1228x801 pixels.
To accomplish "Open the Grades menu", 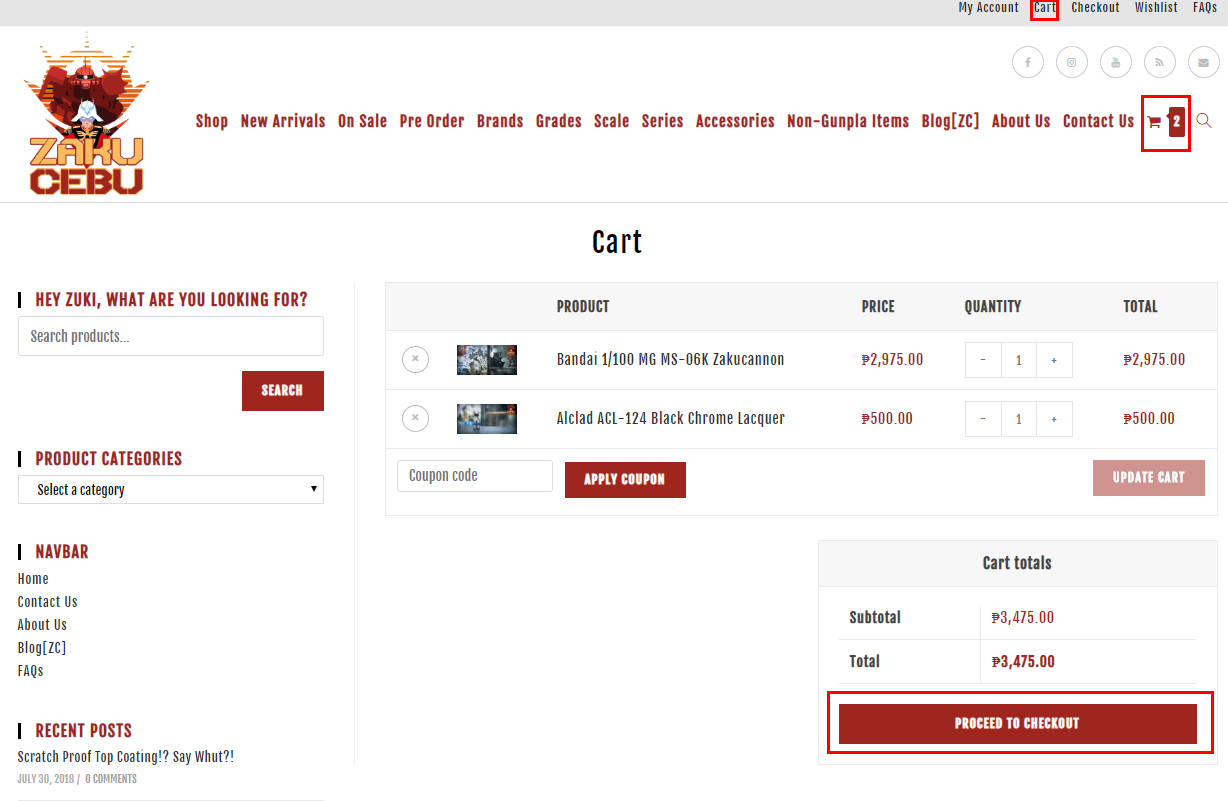I will coord(559,121).
